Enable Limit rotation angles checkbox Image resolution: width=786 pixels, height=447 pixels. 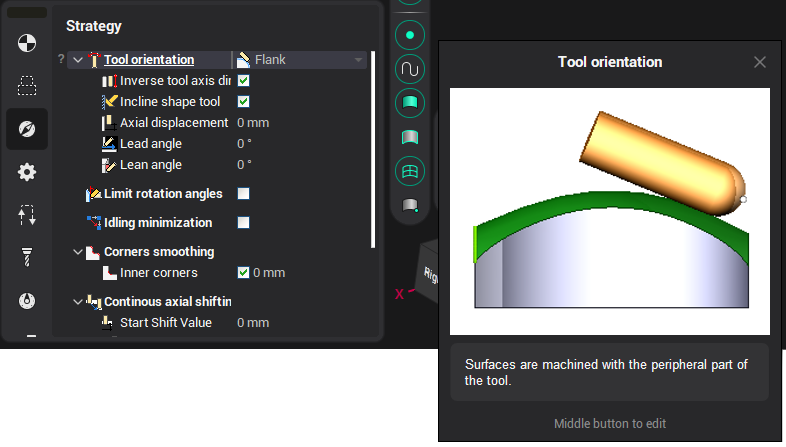click(x=243, y=194)
